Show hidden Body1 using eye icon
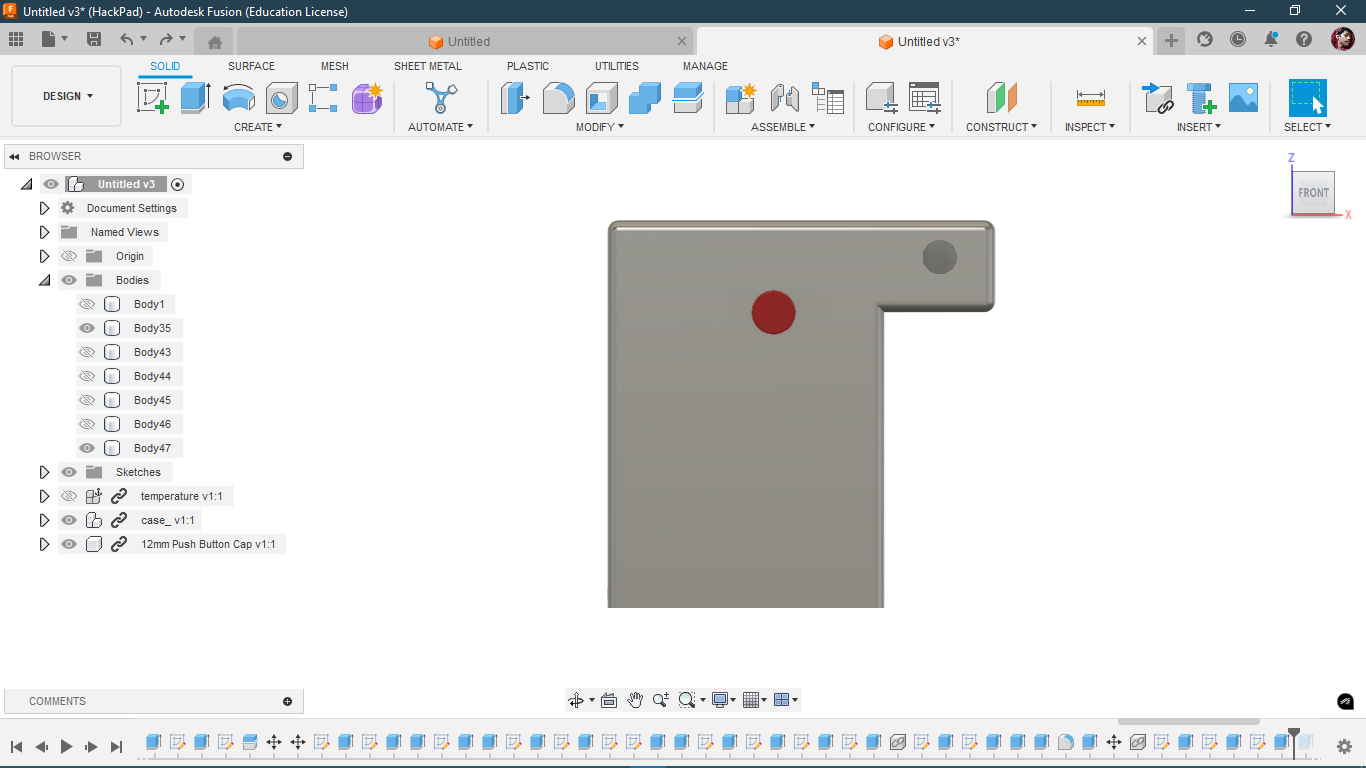Image resolution: width=1366 pixels, height=768 pixels. coord(87,304)
